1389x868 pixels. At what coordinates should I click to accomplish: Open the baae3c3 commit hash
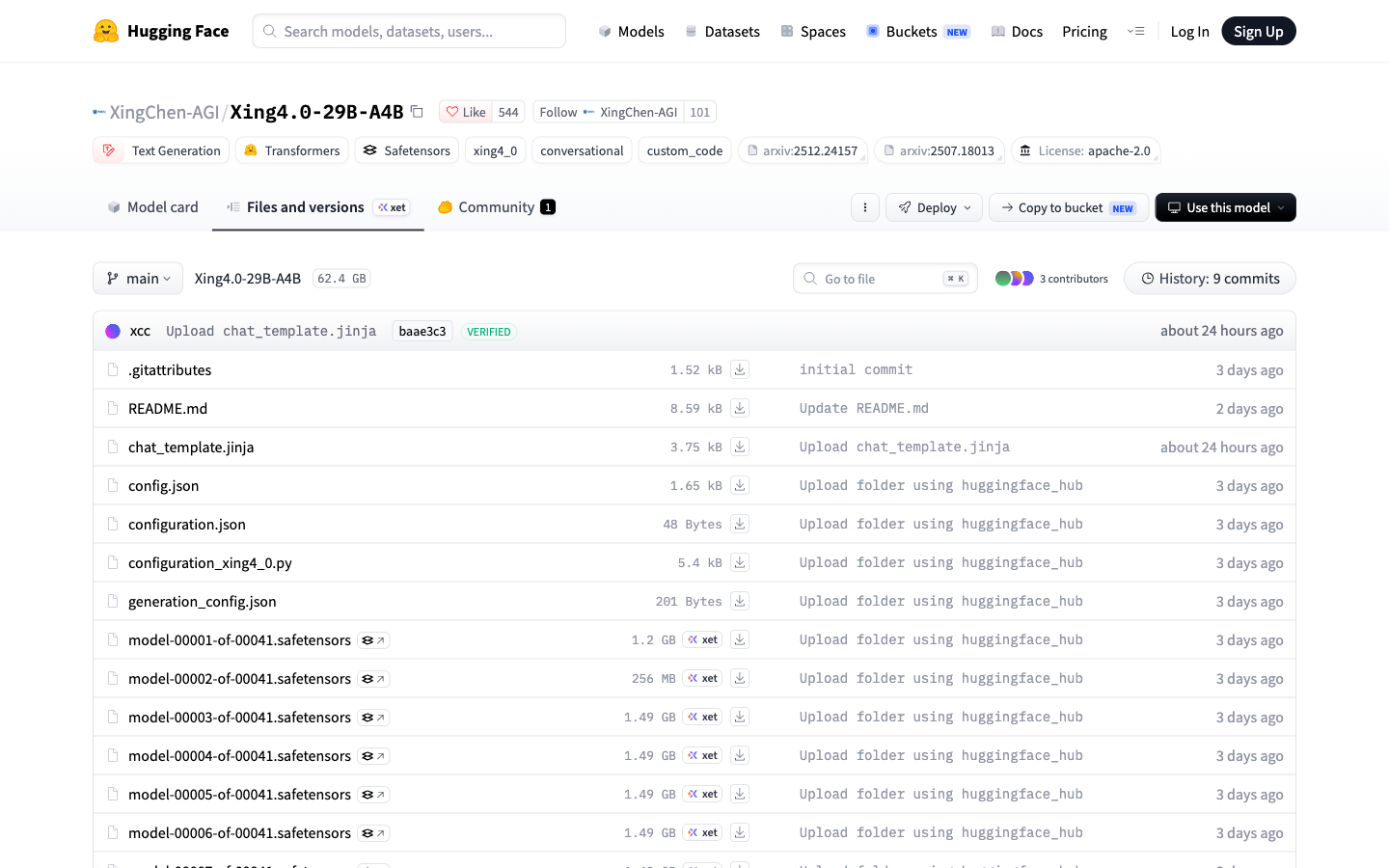coord(422,331)
